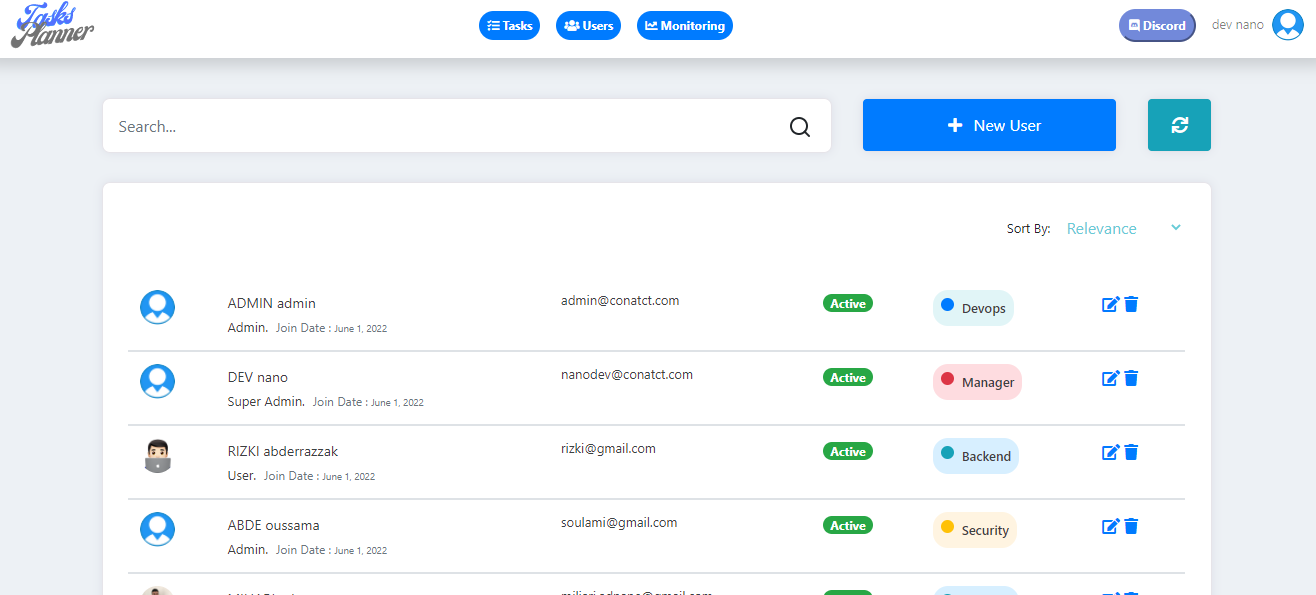The height and width of the screenshot is (595, 1316).
Task: Click RIZKI abderrazzak's profile picture
Action: [157, 455]
